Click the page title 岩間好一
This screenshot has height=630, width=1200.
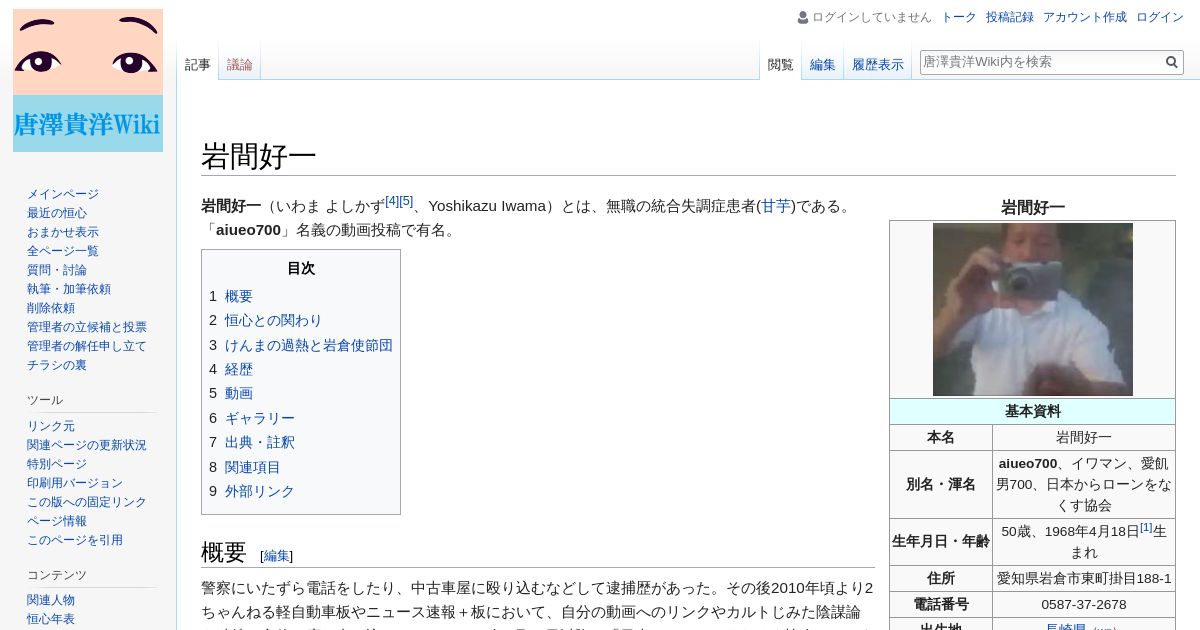[259, 156]
